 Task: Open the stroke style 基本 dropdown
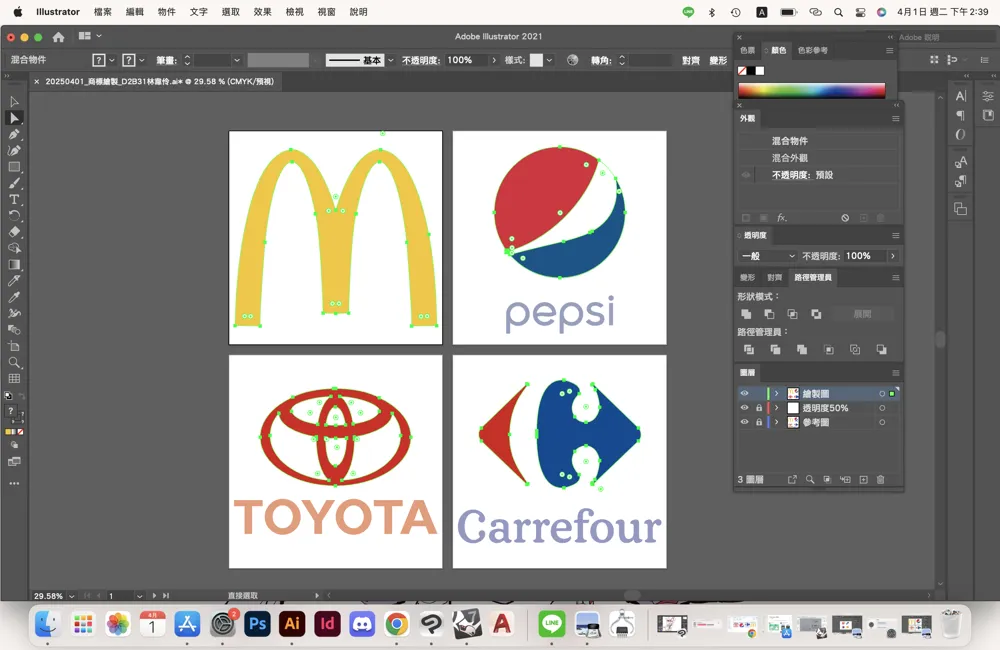(x=390, y=60)
